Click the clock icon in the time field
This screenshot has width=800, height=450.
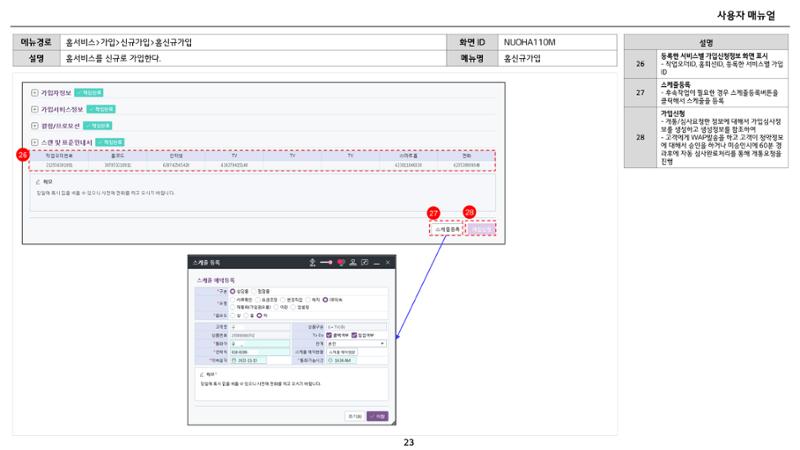pos(331,360)
